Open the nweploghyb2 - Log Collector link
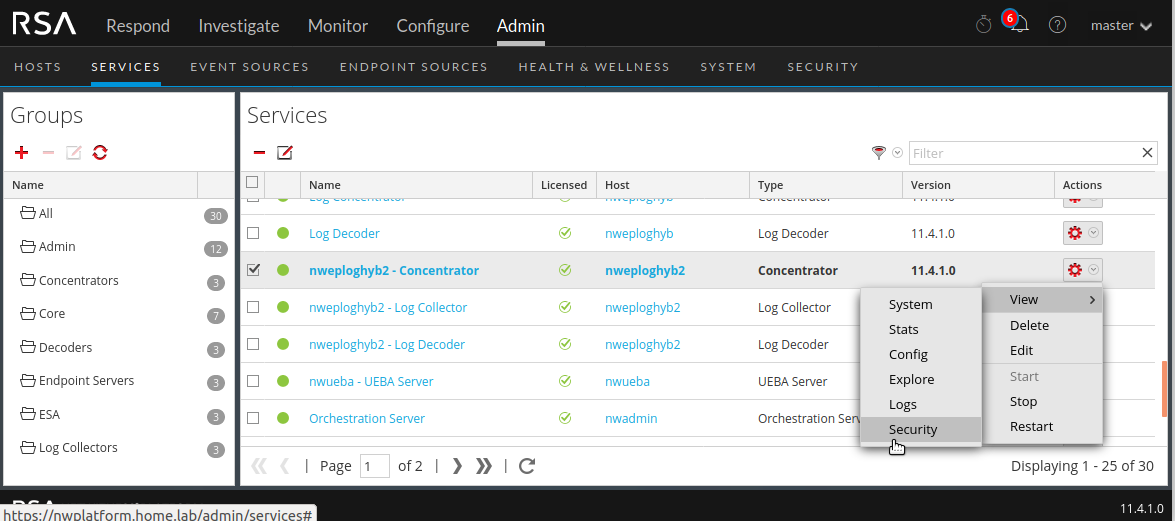Image resolution: width=1175 pixels, height=521 pixels. point(388,307)
